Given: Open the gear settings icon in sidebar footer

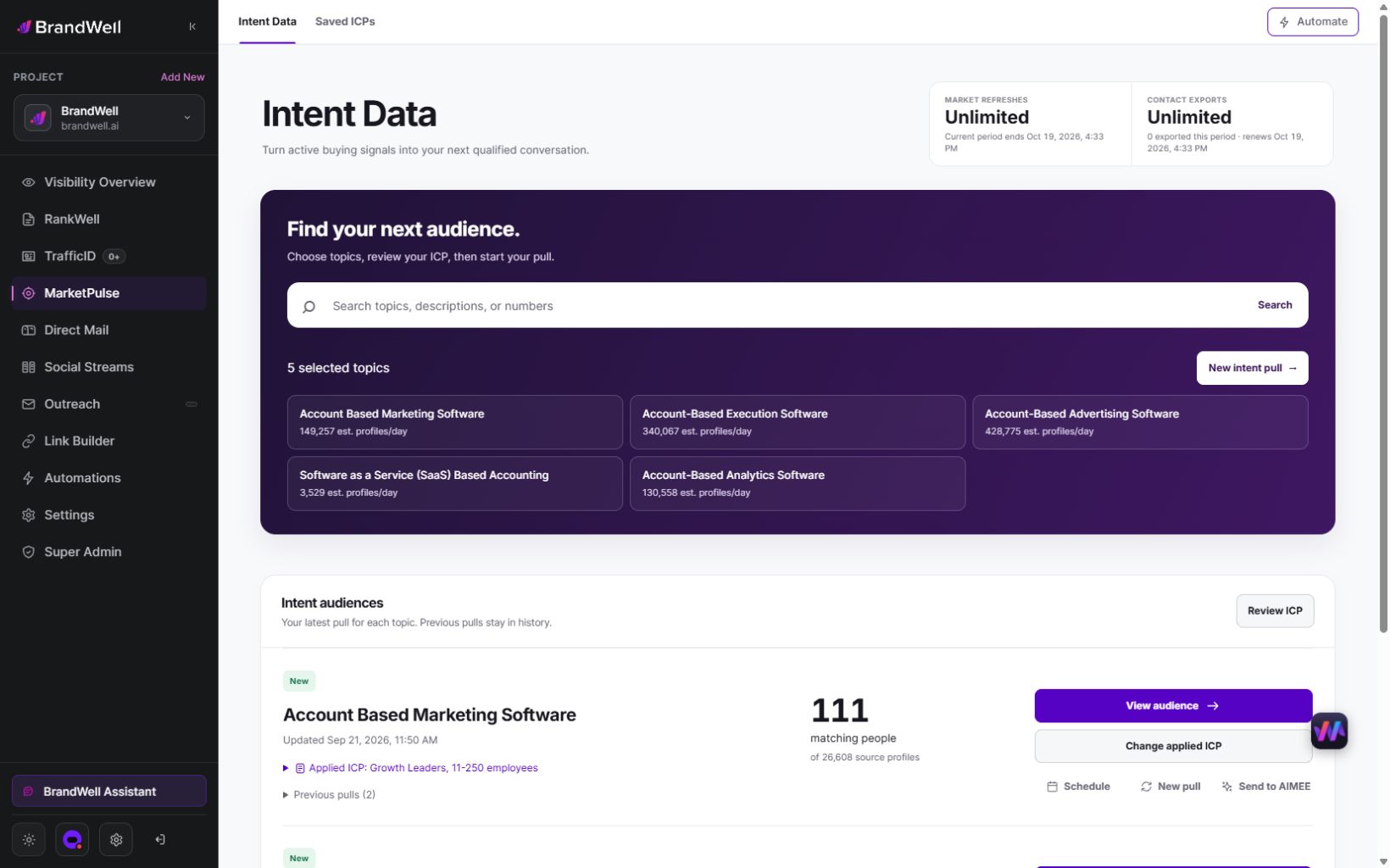Looking at the screenshot, I should tap(116, 839).
